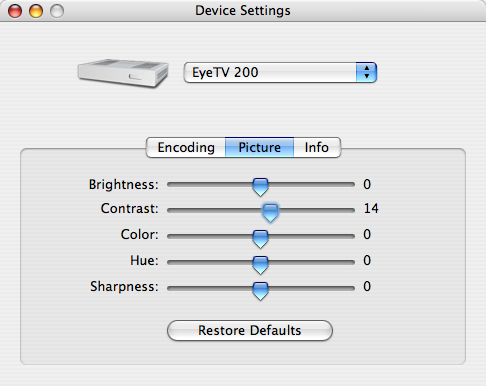Click the Sharpness slider thumb
The height and width of the screenshot is (386, 486).
pyautogui.click(x=260, y=291)
